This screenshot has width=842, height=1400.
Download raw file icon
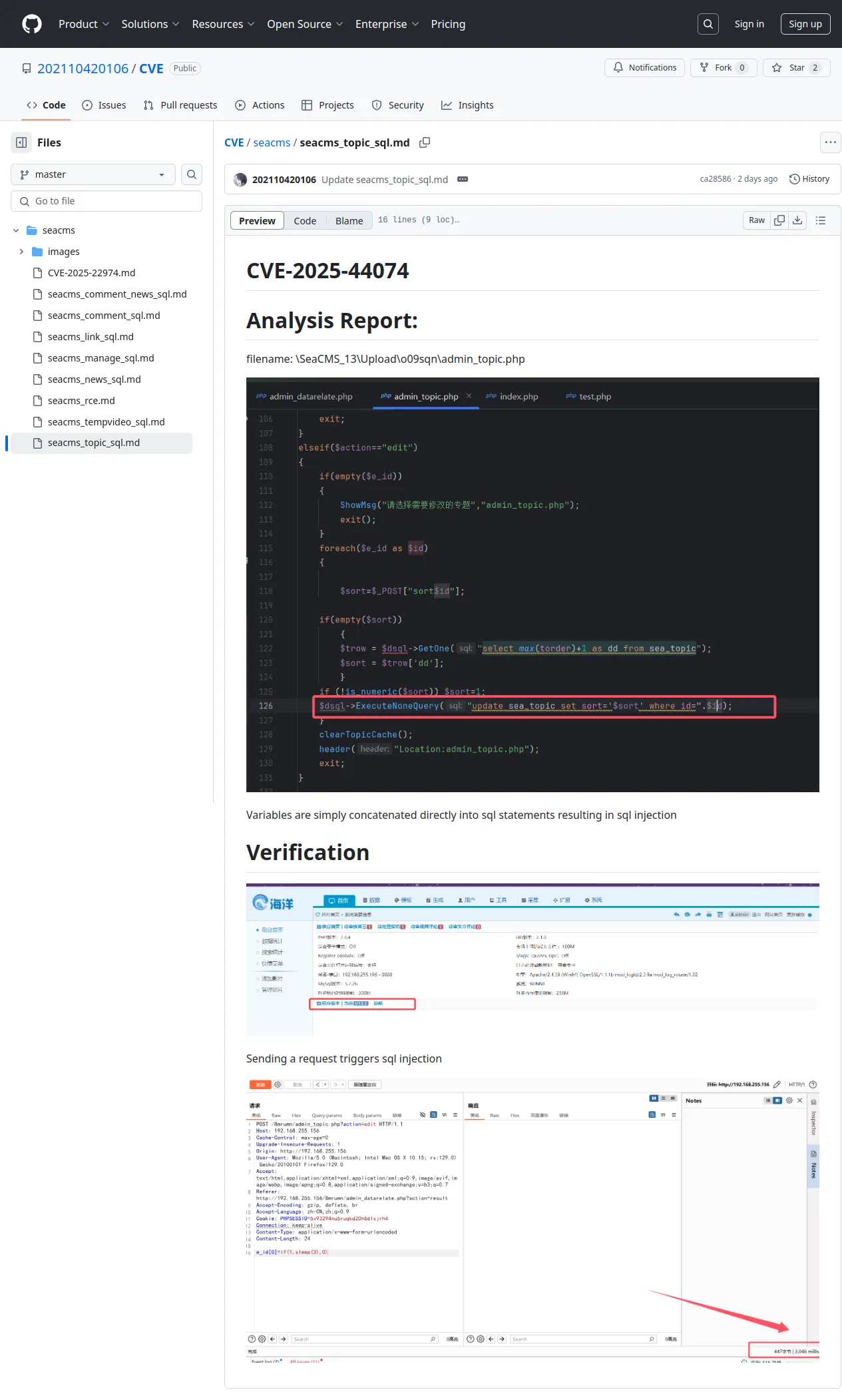click(x=797, y=220)
